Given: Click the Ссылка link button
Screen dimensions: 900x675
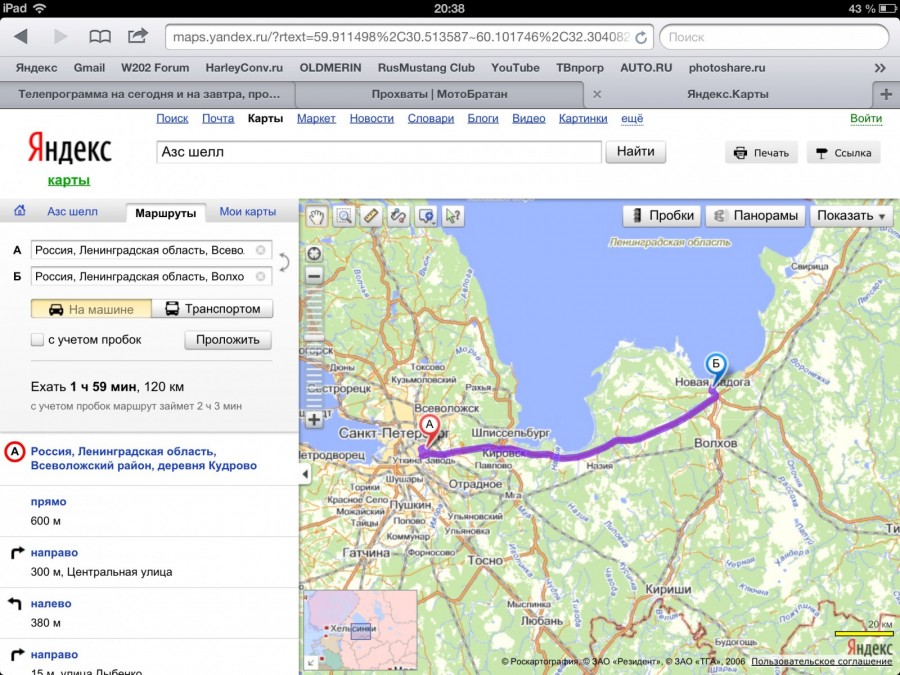Looking at the screenshot, I should [x=843, y=153].
